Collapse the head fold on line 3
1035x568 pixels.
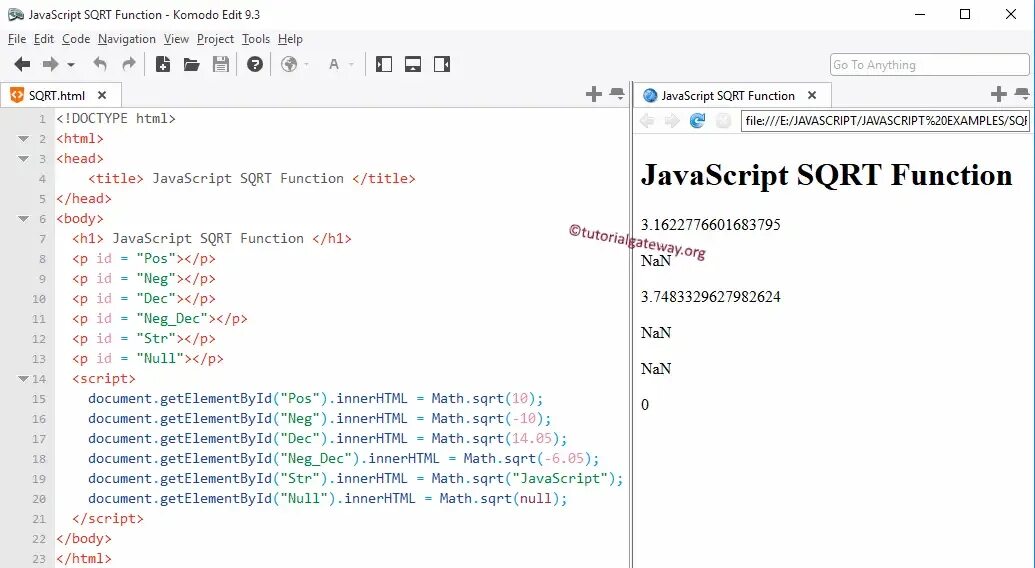23,158
